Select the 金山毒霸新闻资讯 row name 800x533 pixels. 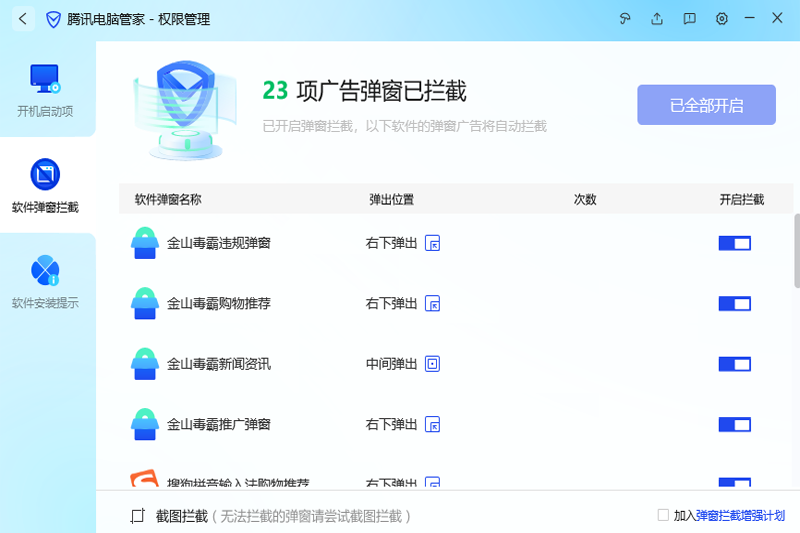(219, 364)
